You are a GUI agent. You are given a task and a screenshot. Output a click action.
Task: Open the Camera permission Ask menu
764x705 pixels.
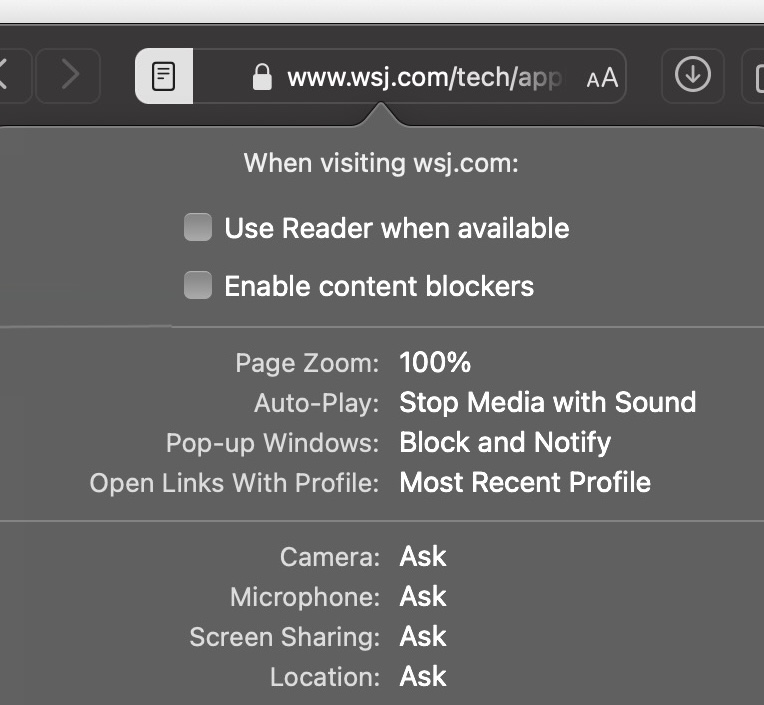(x=423, y=556)
